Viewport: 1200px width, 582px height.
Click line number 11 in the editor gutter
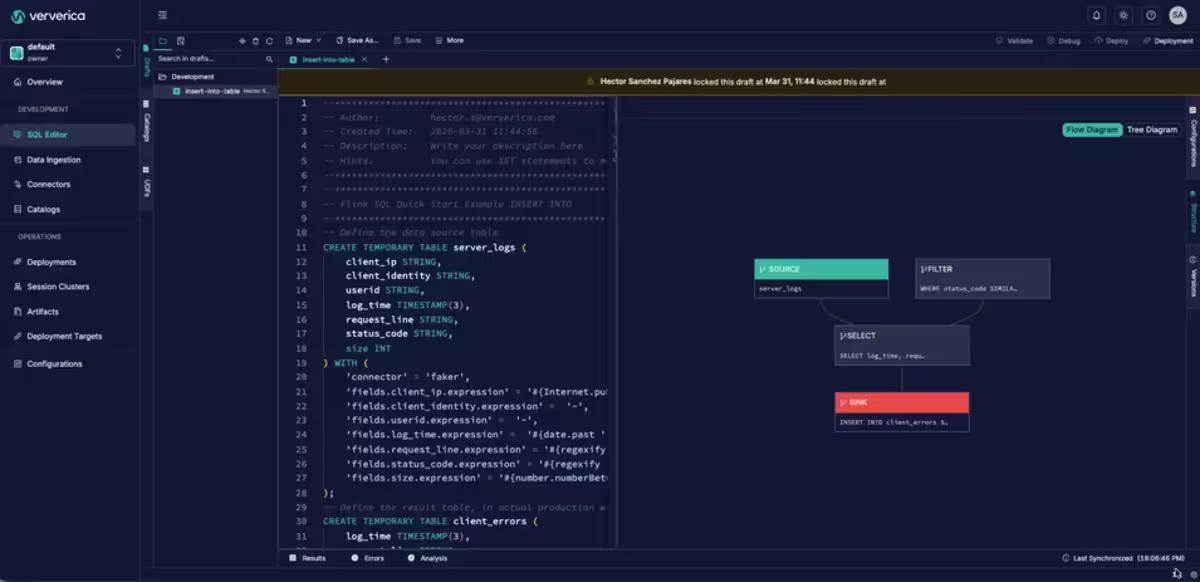coord(301,246)
